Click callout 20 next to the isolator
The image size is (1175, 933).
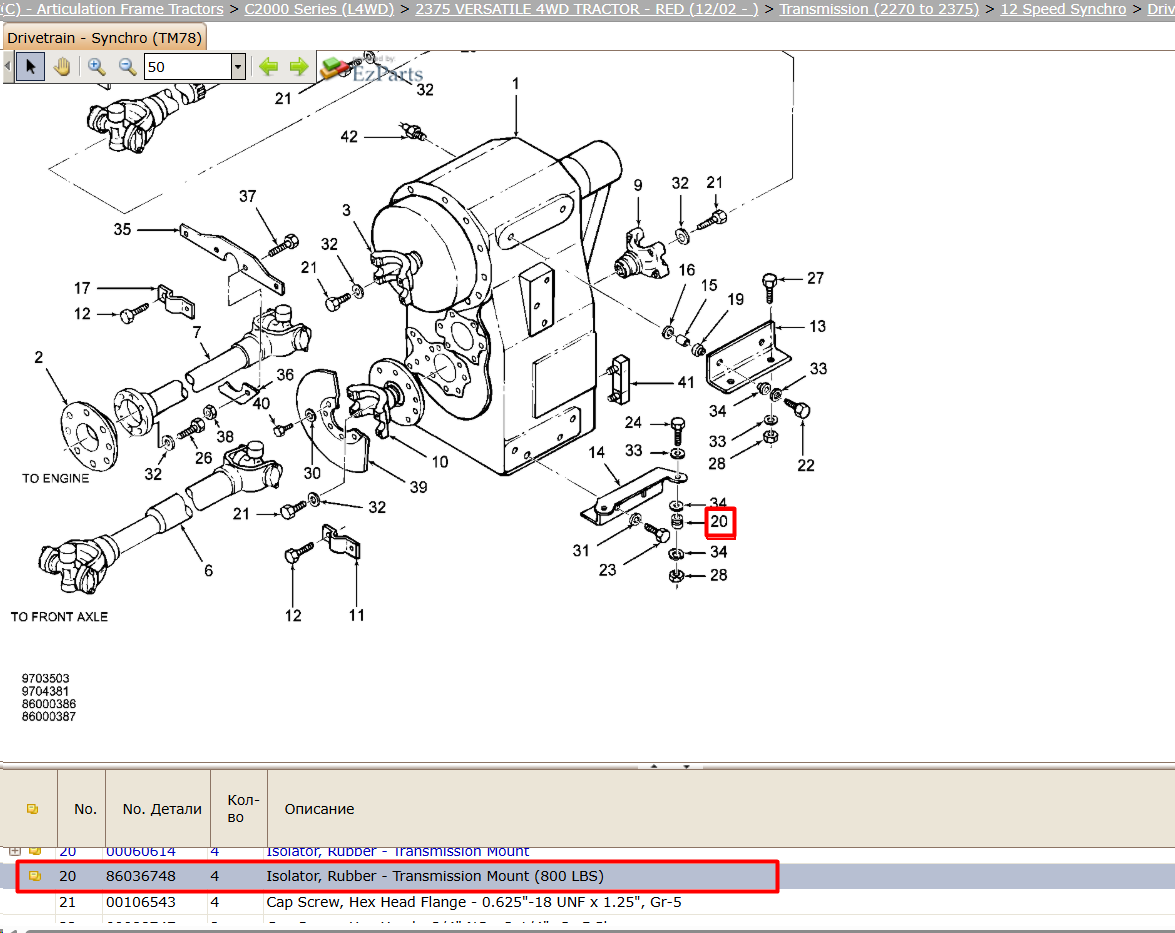719,522
